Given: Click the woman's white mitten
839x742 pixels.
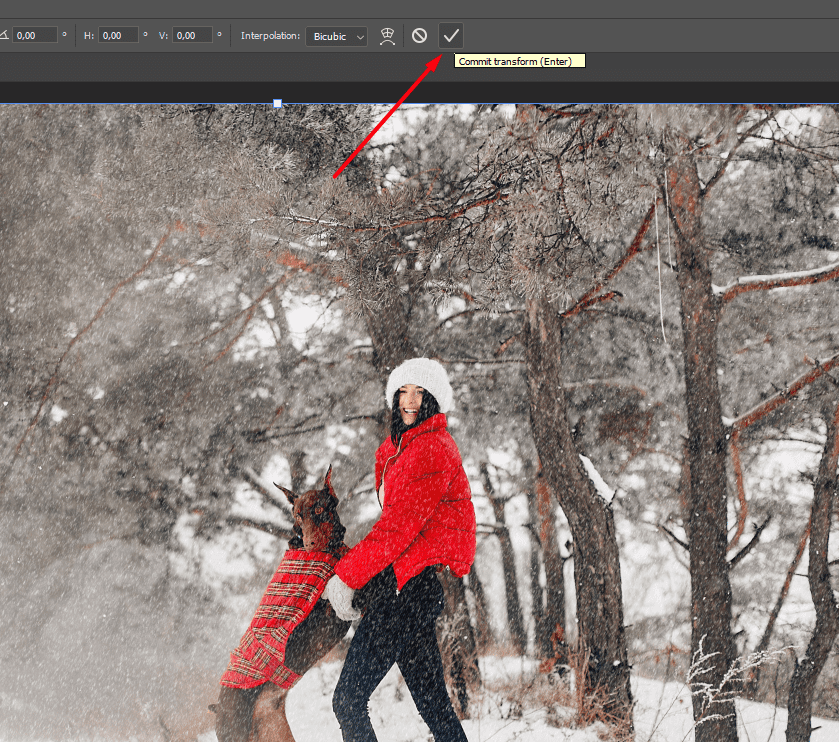Looking at the screenshot, I should pyautogui.click(x=341, y=598).
